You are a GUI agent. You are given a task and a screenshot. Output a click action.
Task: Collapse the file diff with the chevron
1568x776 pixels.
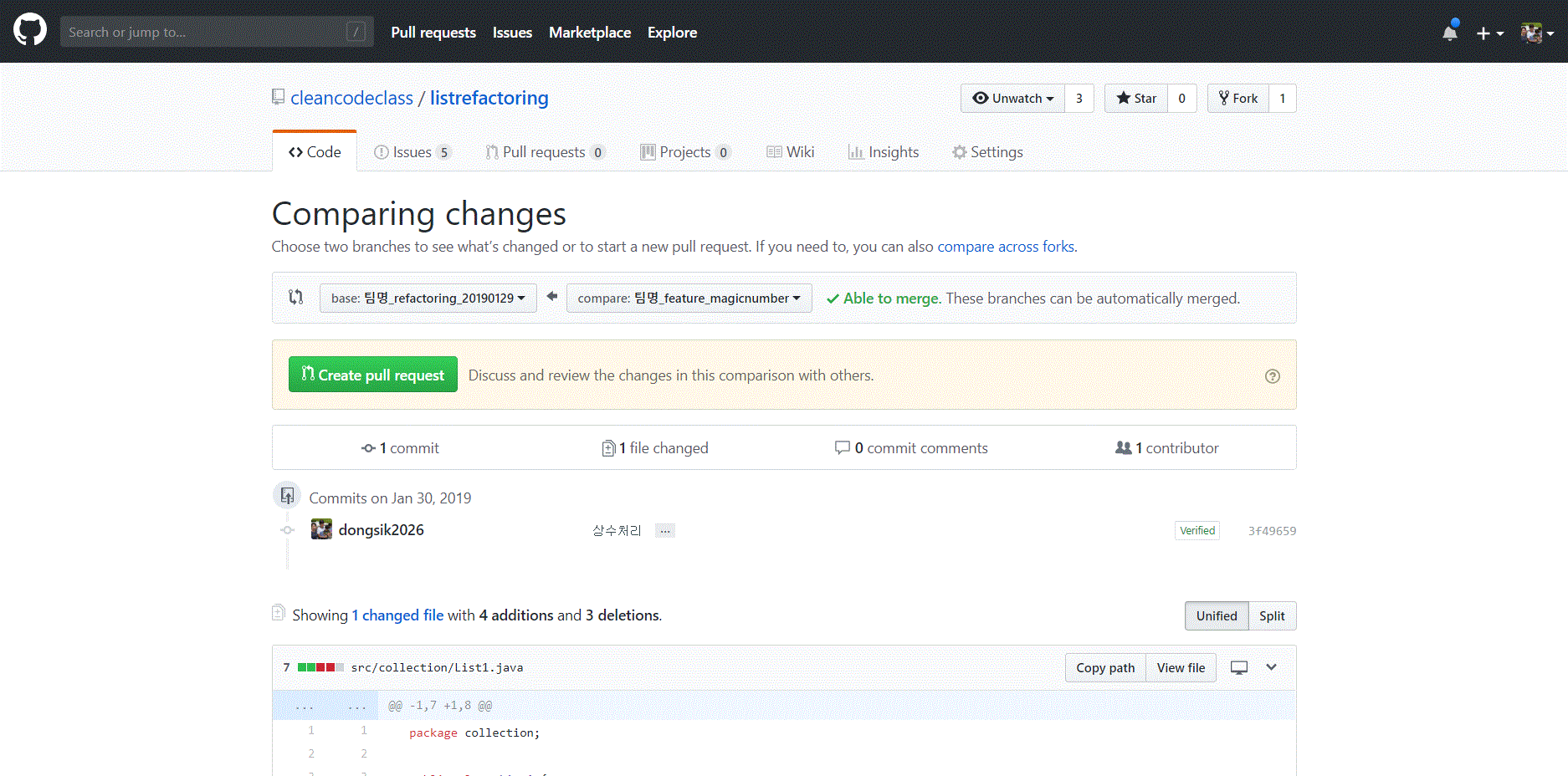tap(1271, 667)
